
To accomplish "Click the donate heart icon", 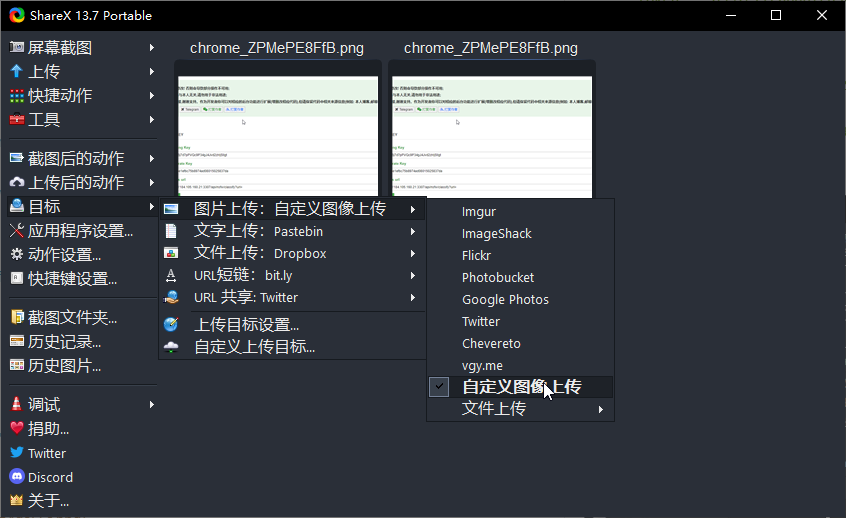I will click(16, 429).
